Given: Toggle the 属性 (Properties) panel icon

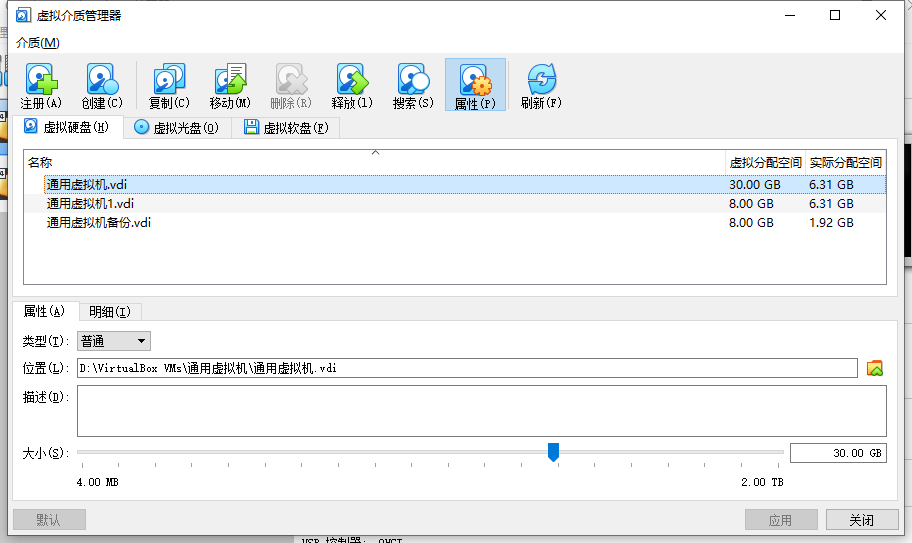Looking at the screenshot, I should click(x=475, y=81).
